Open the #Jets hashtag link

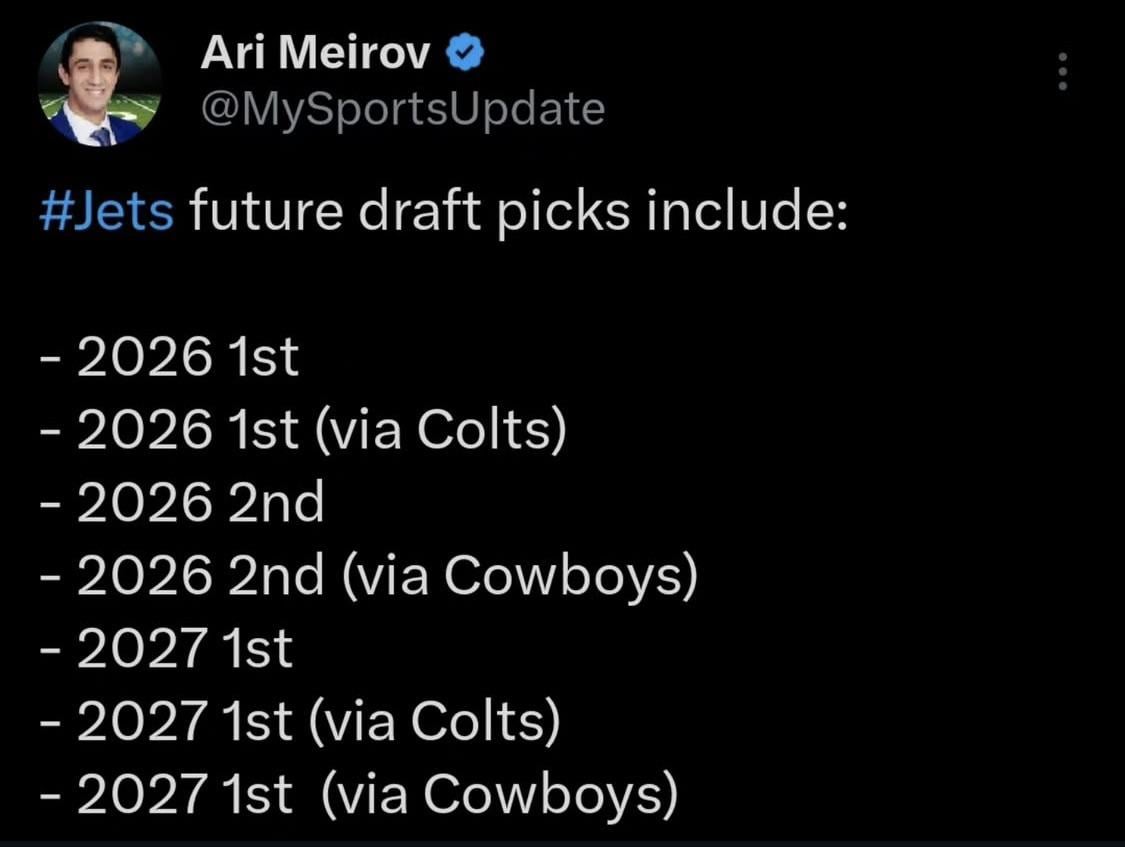click(108, 212)
